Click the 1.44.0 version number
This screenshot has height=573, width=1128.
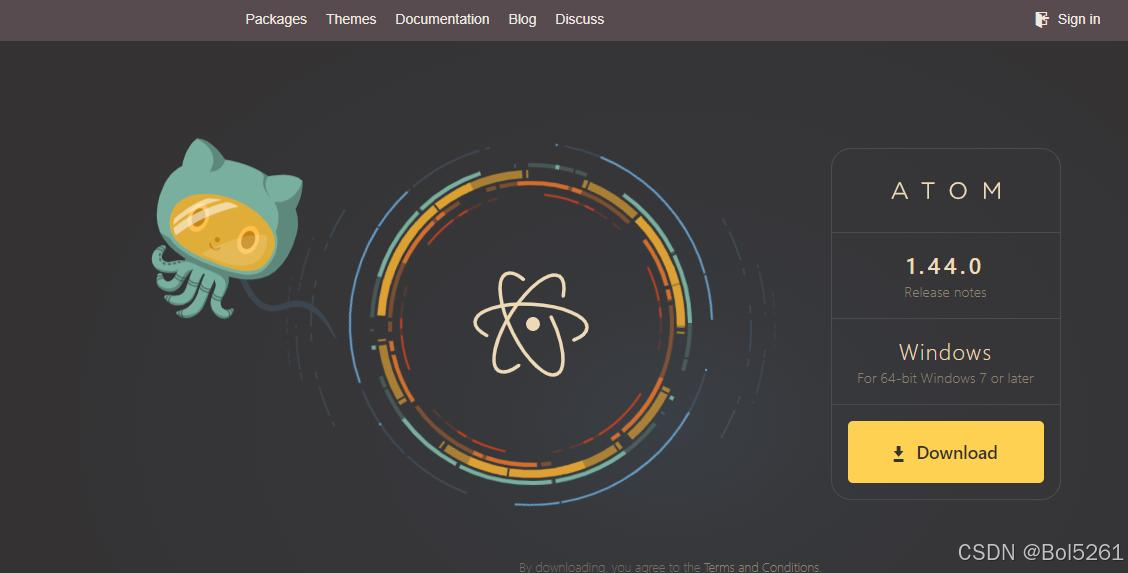tap(944, 267)
